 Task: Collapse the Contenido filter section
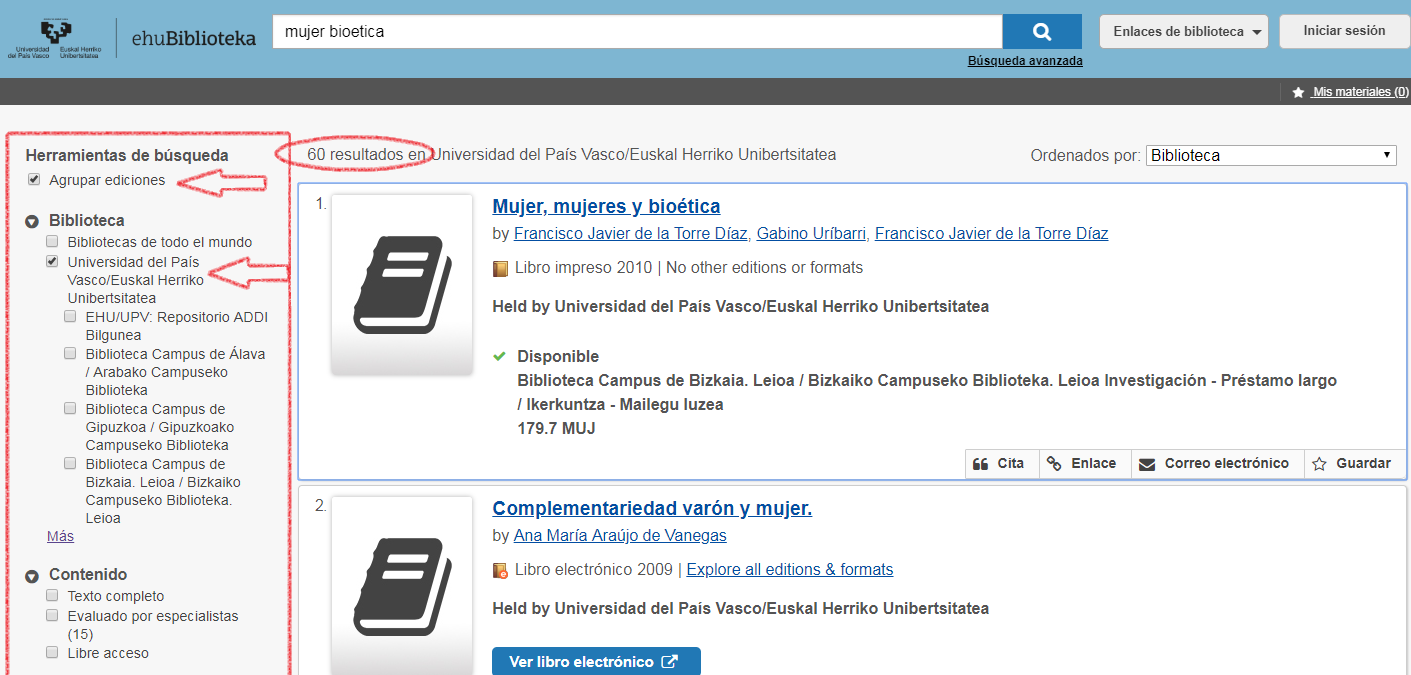(x=32, y=575)
